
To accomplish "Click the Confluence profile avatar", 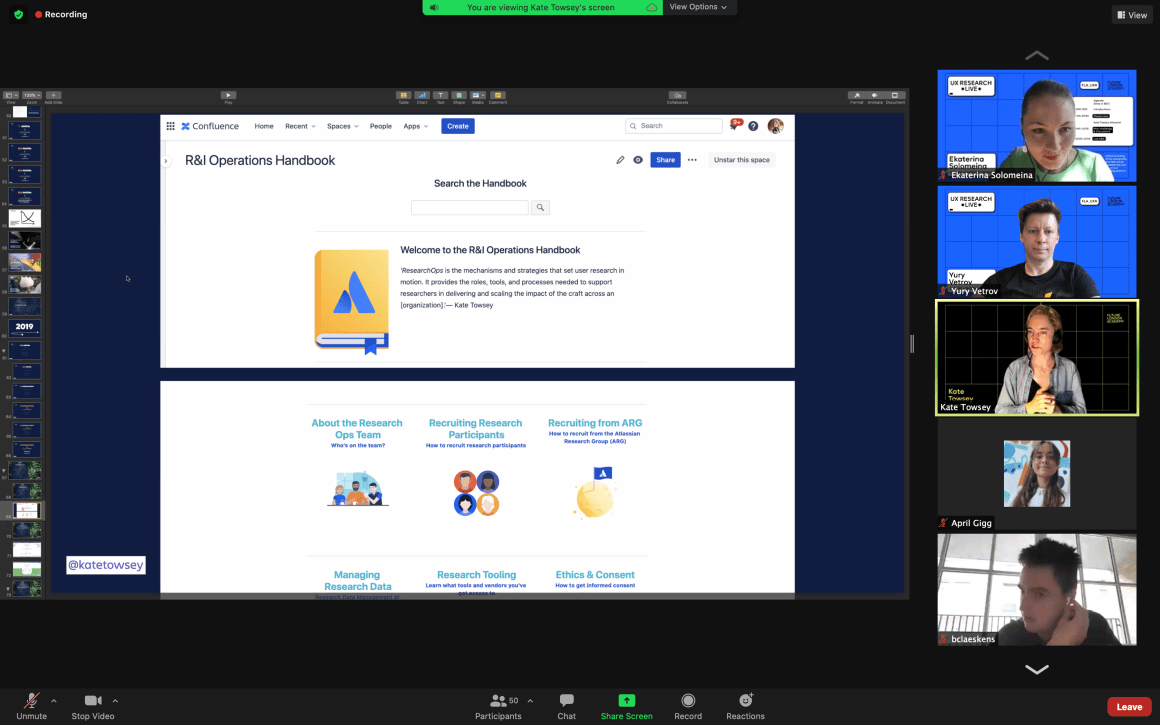I will pyautogui.click(x=775, y=126).
